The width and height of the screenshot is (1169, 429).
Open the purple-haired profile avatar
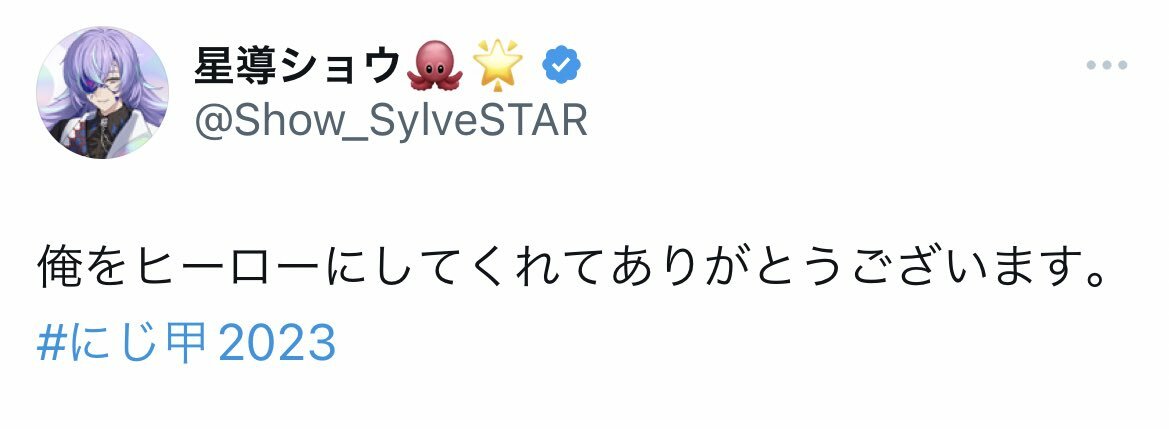(x=102, y=93)
